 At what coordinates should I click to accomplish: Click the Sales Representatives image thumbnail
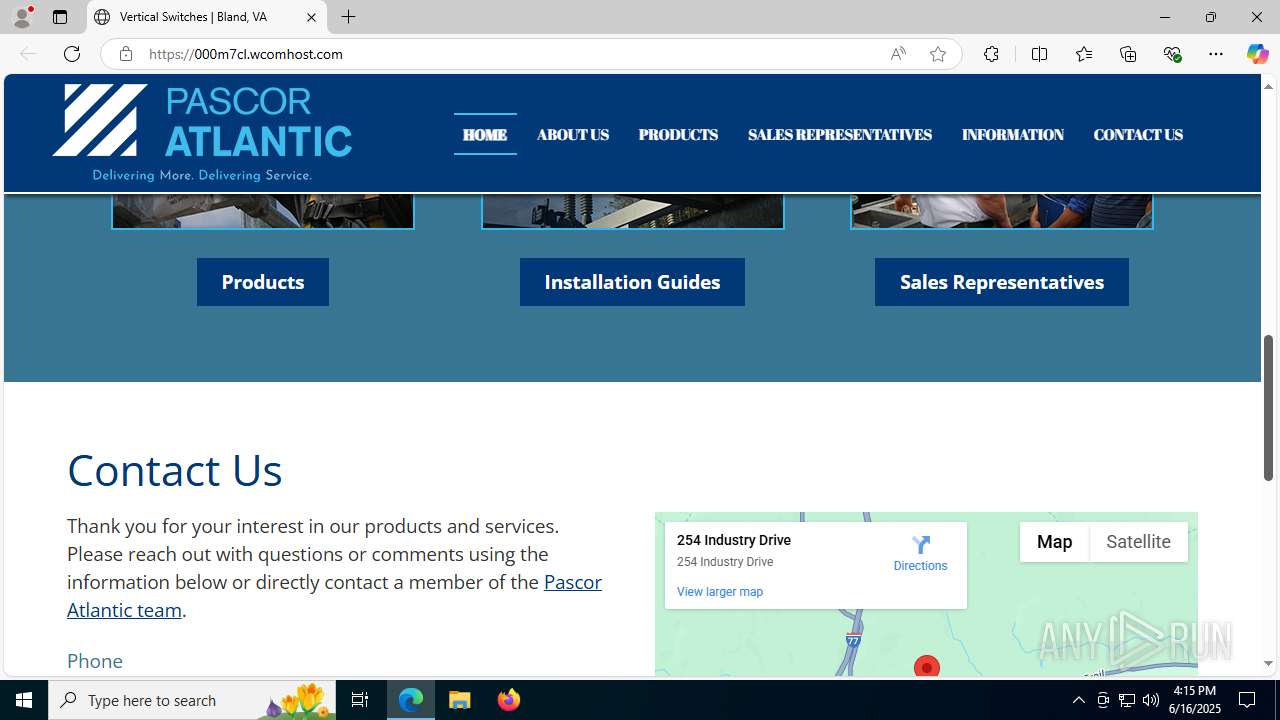tap(1002, 212)
